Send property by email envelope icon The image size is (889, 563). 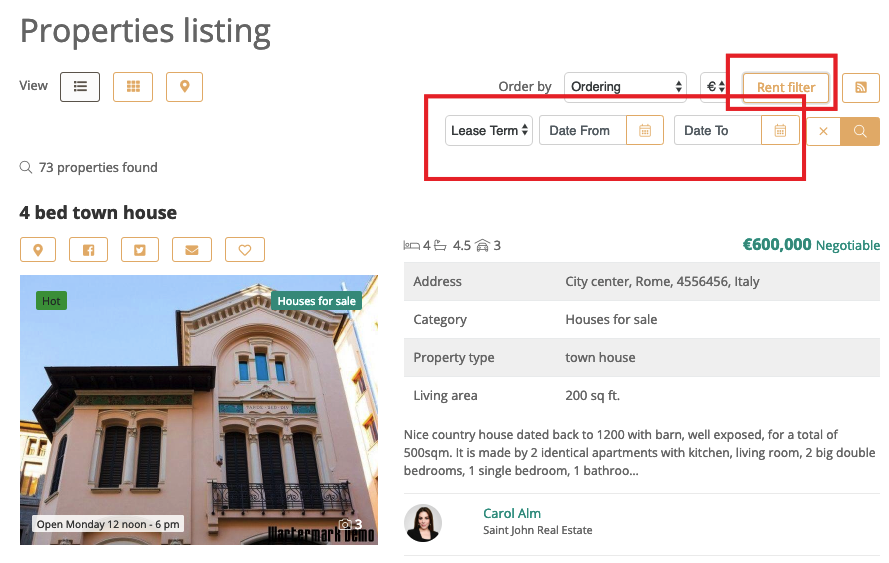pyautogui.click(x=192, y=249)
